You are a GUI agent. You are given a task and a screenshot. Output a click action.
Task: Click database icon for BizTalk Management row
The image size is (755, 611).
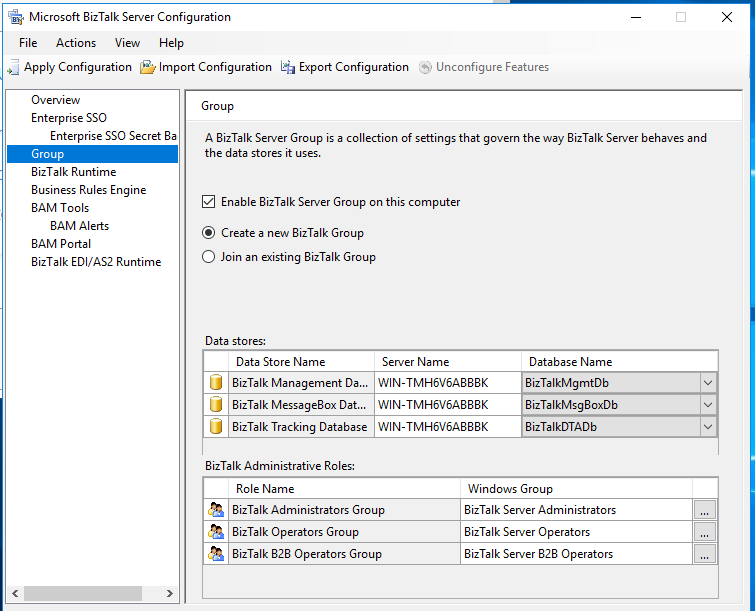pos(216,383)
